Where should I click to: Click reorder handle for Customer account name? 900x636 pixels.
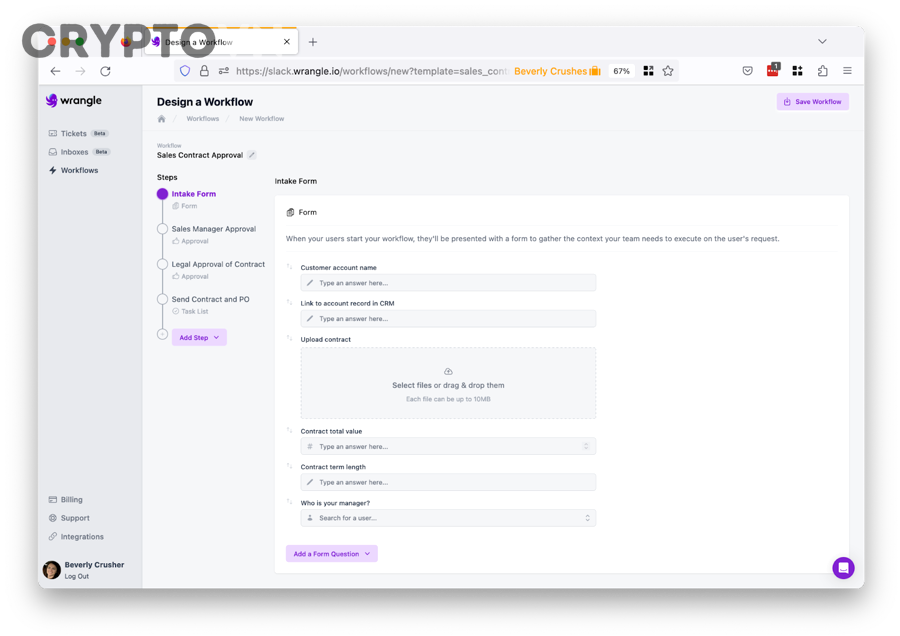click(289, 266)
